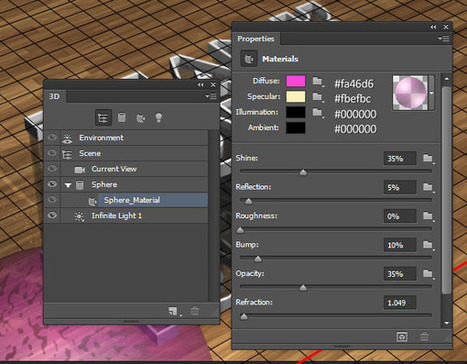467x364 pixels.
Task: Click the Roughness value field
Action: (x=400, y=216)
